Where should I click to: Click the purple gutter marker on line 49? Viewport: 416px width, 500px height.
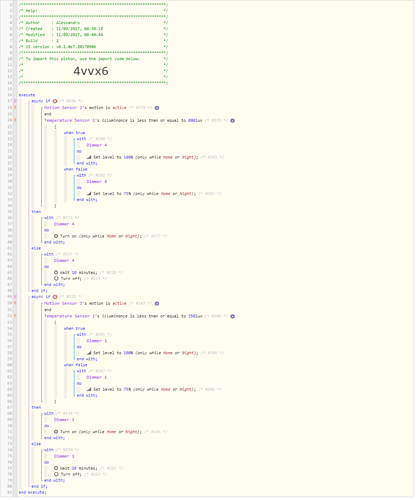coord(15,297)
